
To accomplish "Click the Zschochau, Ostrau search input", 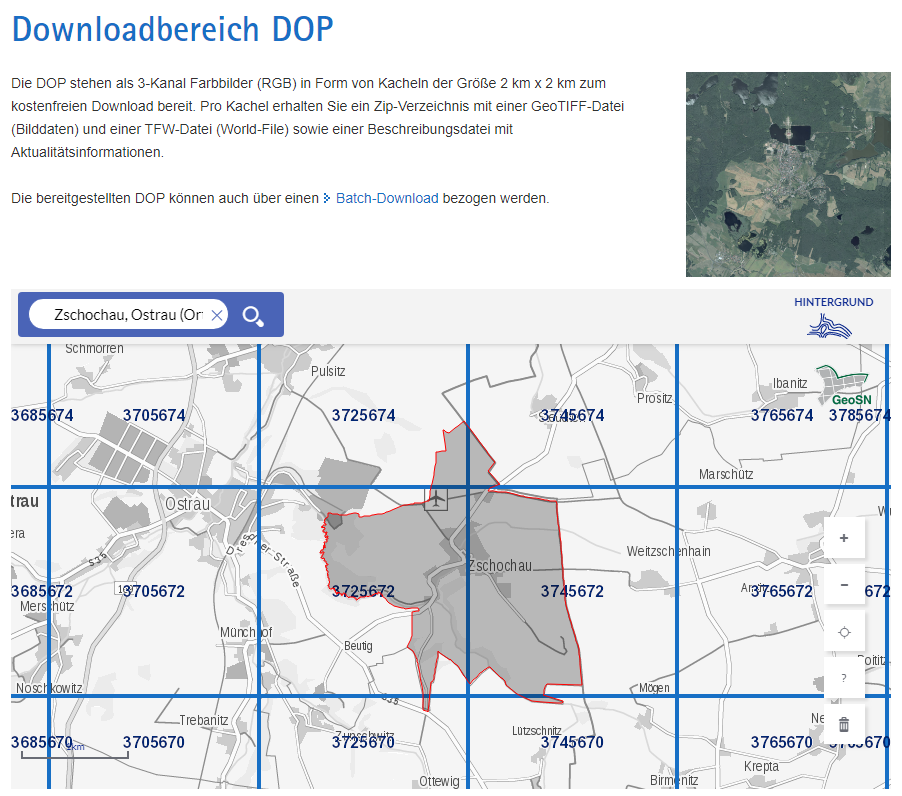I will point(127,316).
